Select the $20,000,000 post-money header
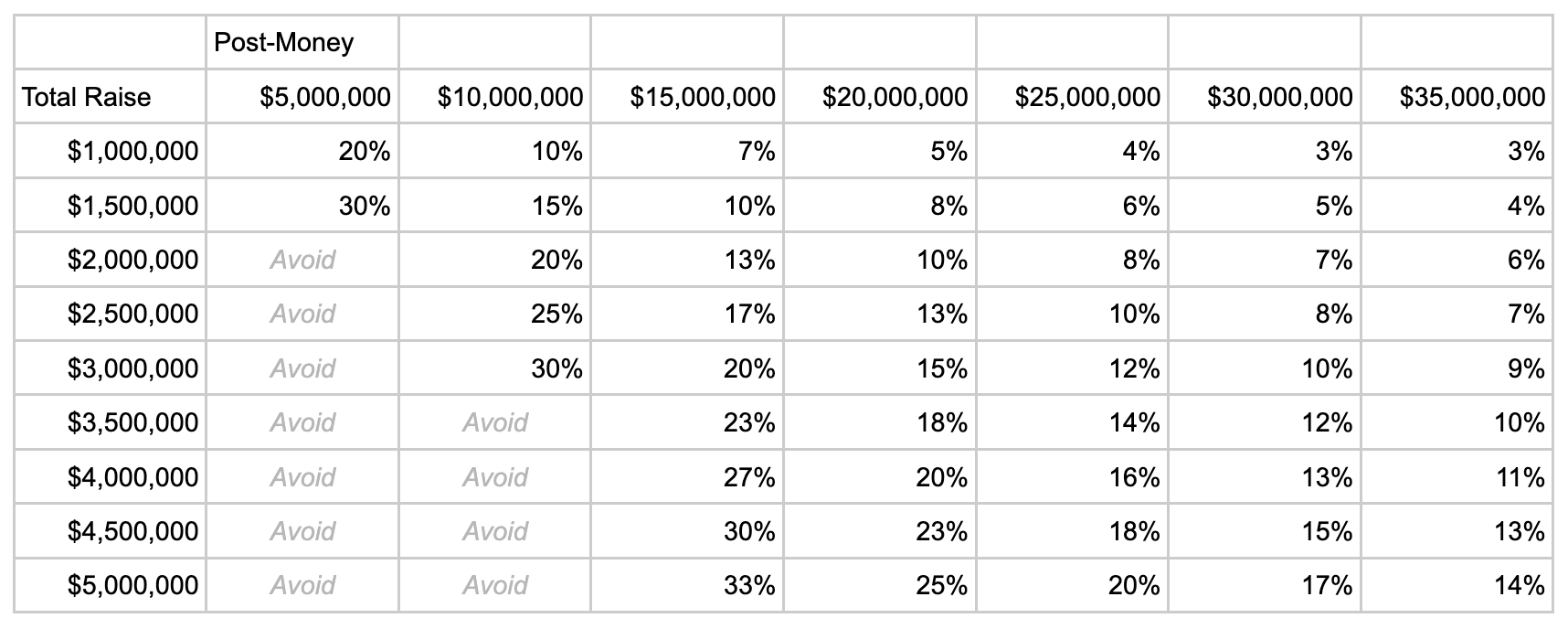The width and height of the screenshot is (1568, 629). (879, 97)
